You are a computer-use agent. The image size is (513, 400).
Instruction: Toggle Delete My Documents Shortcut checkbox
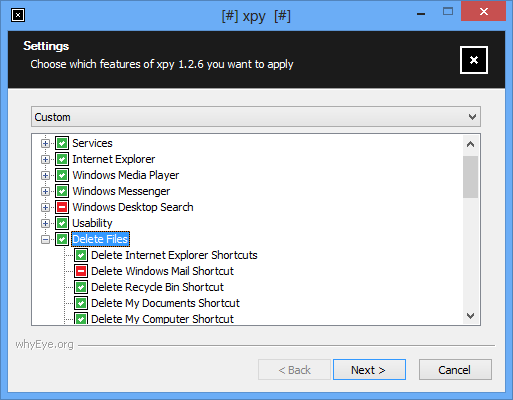pos(81,303)
